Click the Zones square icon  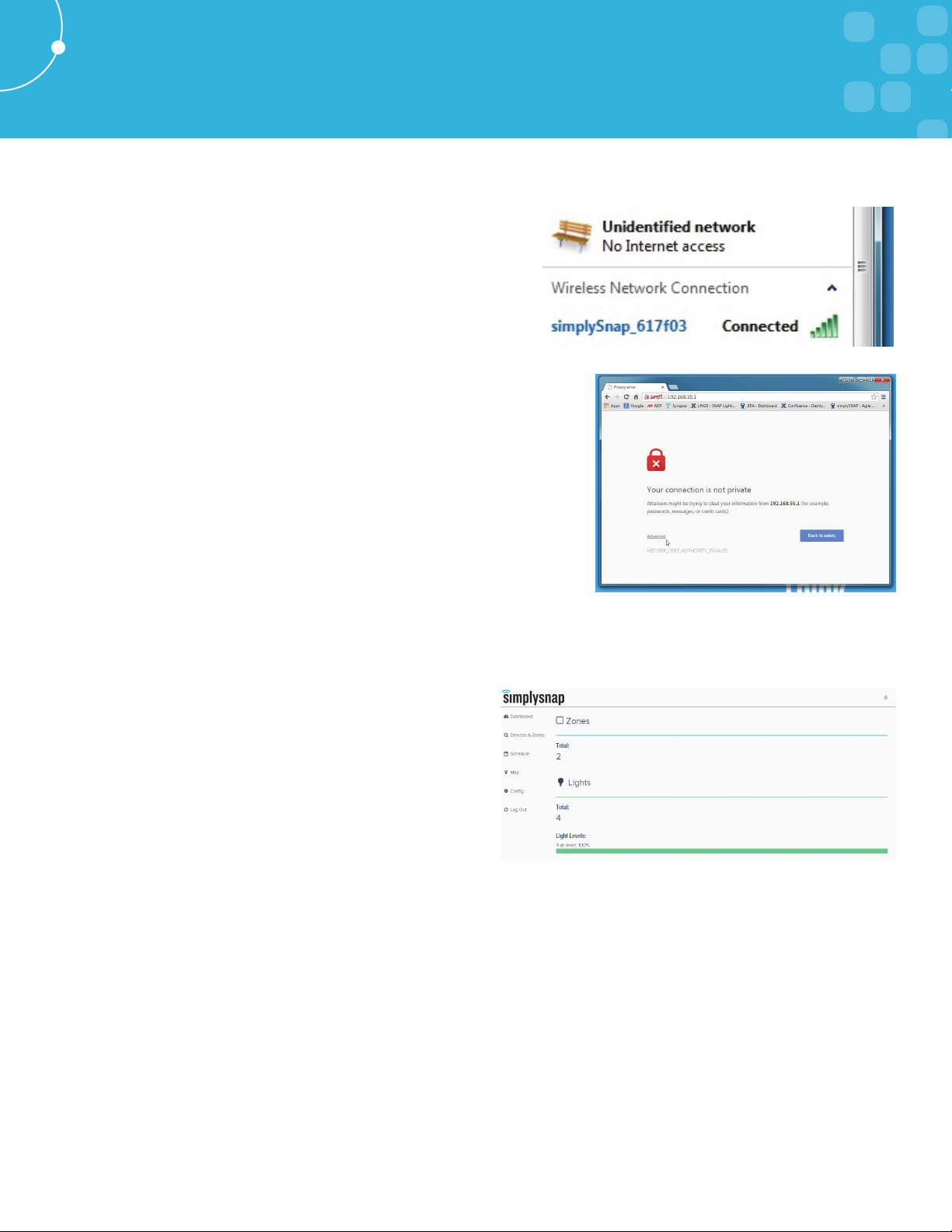(560, 721)
